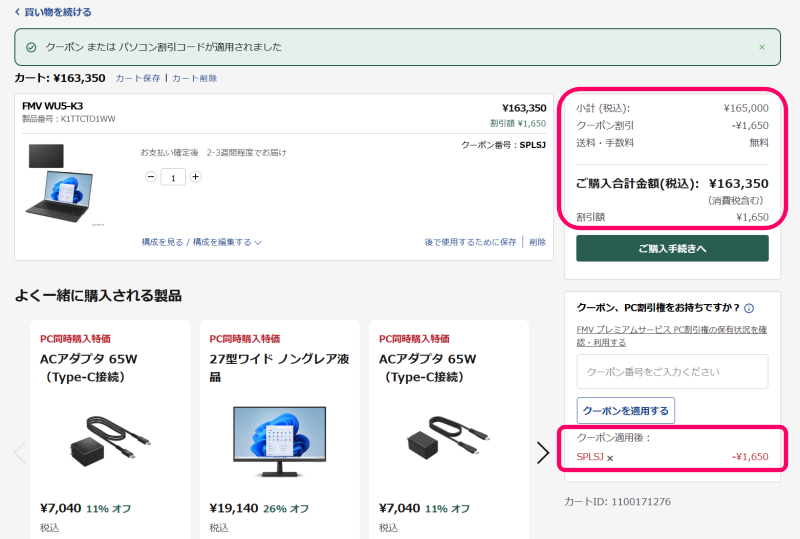Viewport: 800px width, 539px height.
Task: Click the quantity input field showing 1
Action: pos(173,177)
